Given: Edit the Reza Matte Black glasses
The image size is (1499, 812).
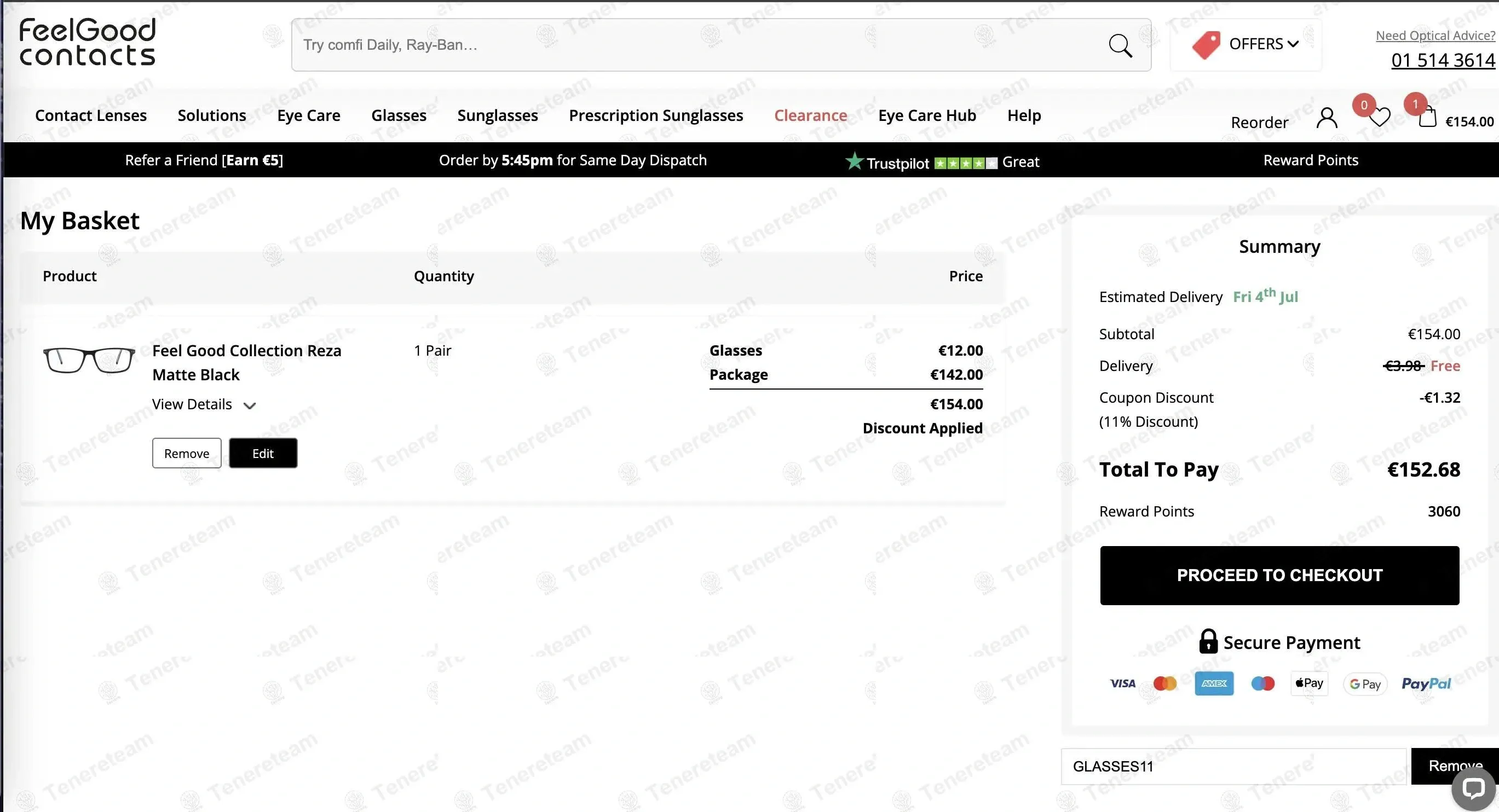Looking at the screenshot, I should 263,453.
